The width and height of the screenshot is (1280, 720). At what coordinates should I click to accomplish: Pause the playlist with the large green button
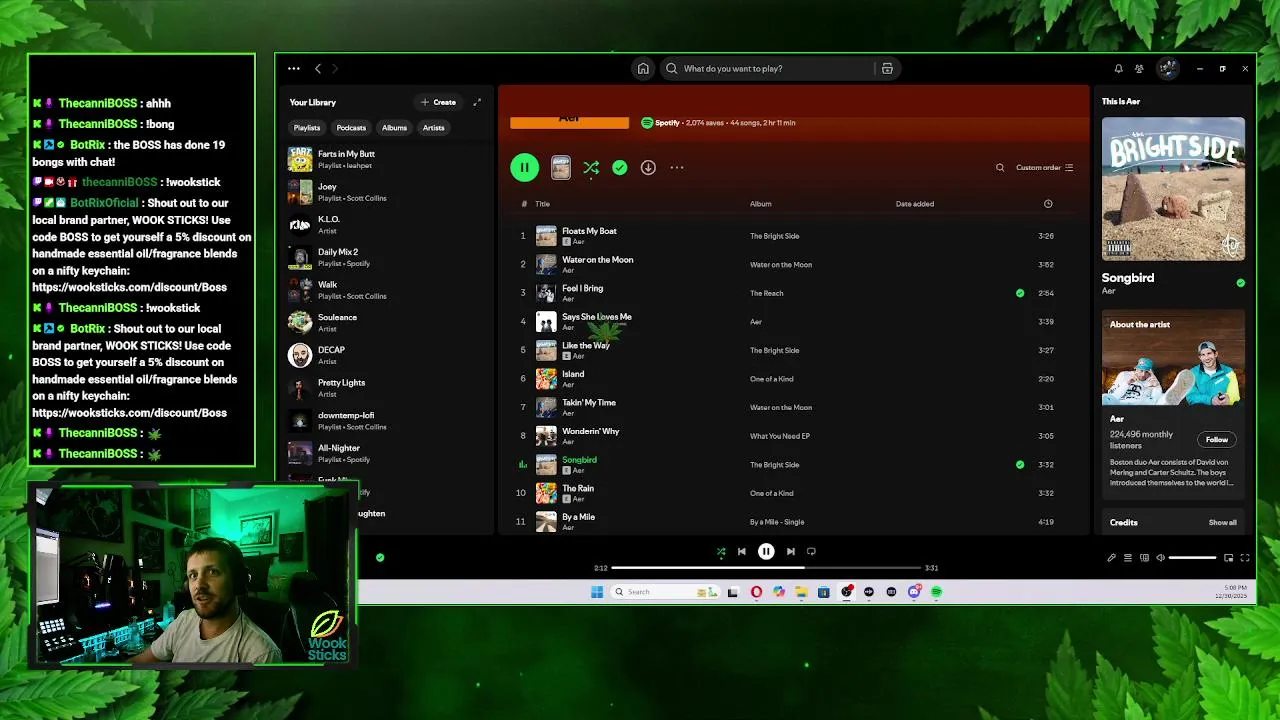(x=524, y=167)
